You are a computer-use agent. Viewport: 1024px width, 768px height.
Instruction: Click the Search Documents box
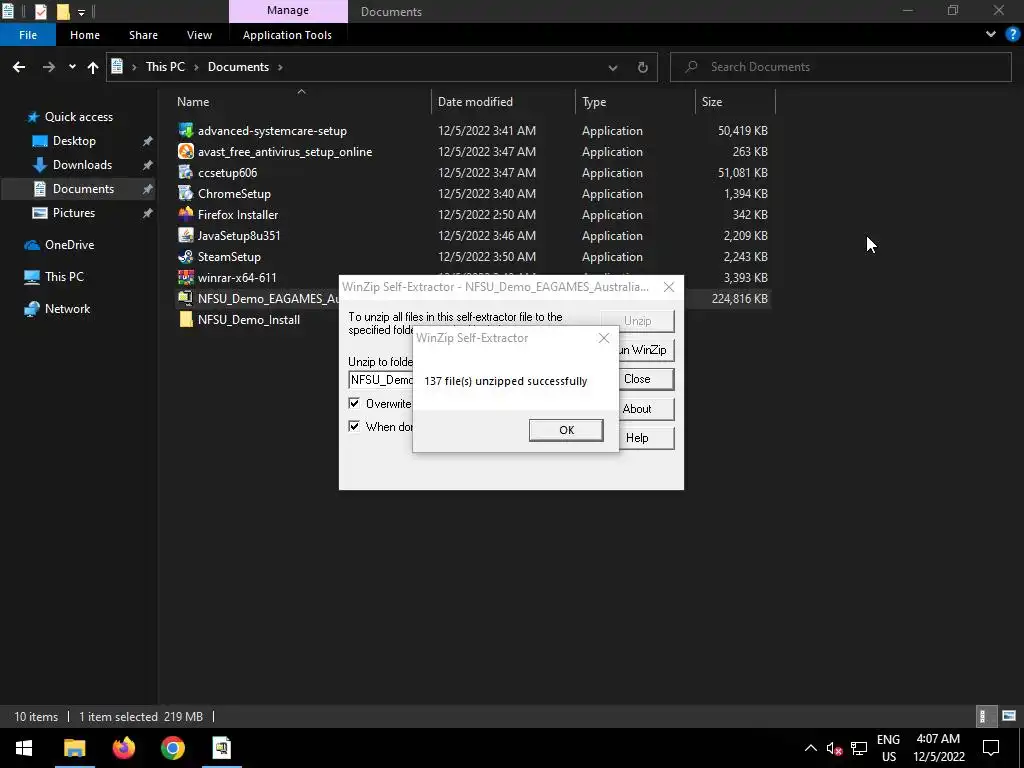pos(840,67)
